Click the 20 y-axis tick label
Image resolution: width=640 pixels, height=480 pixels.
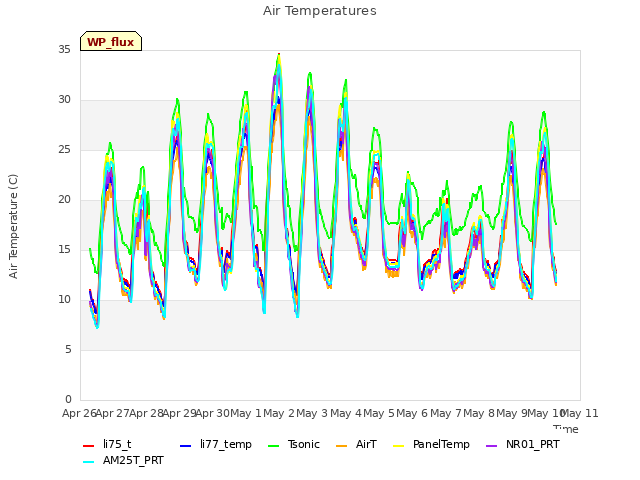tap(64, 200)
